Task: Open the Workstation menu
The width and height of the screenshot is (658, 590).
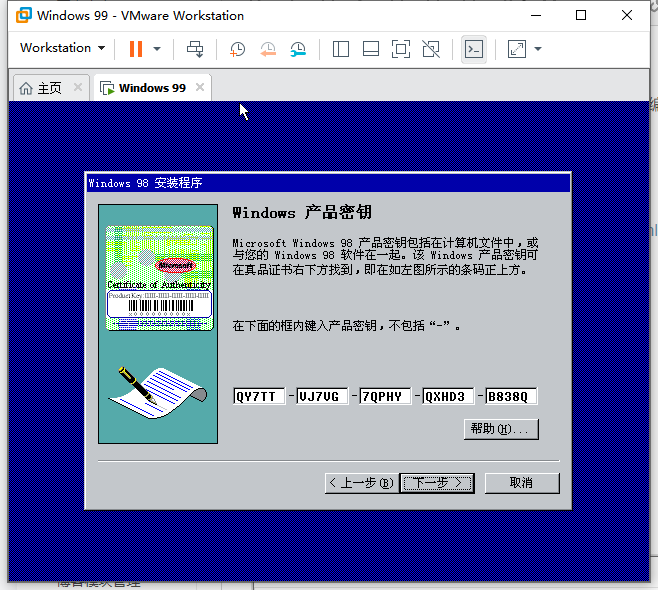Action: 63,48
